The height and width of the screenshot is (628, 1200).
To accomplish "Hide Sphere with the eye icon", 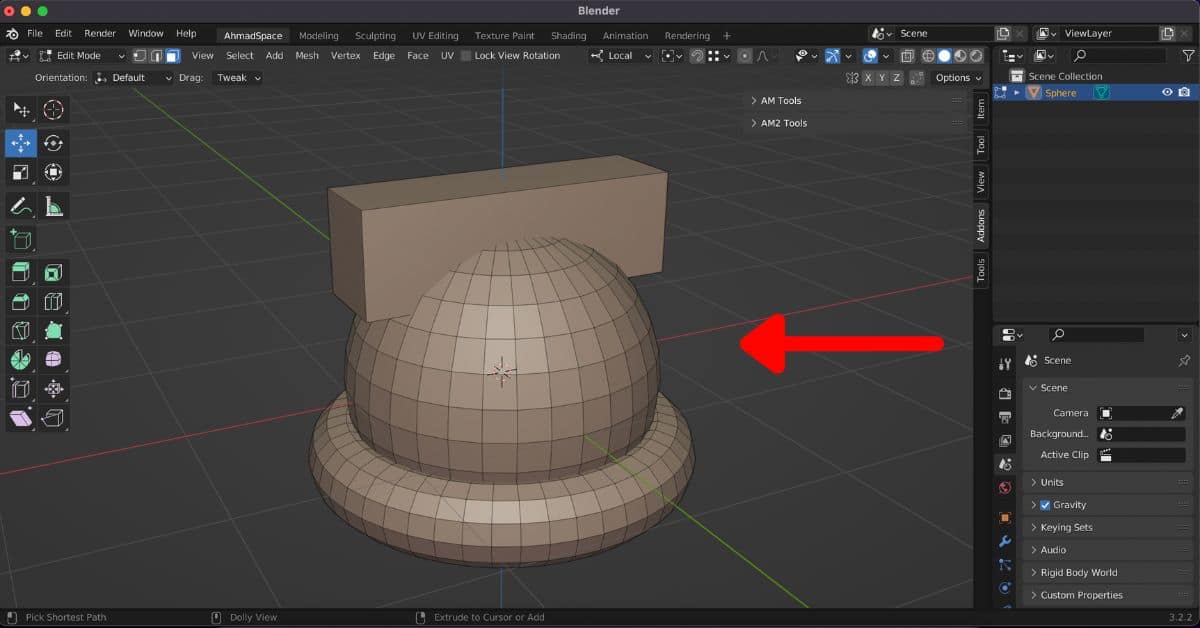I will pyautogui.click(x=1167, y=92).
